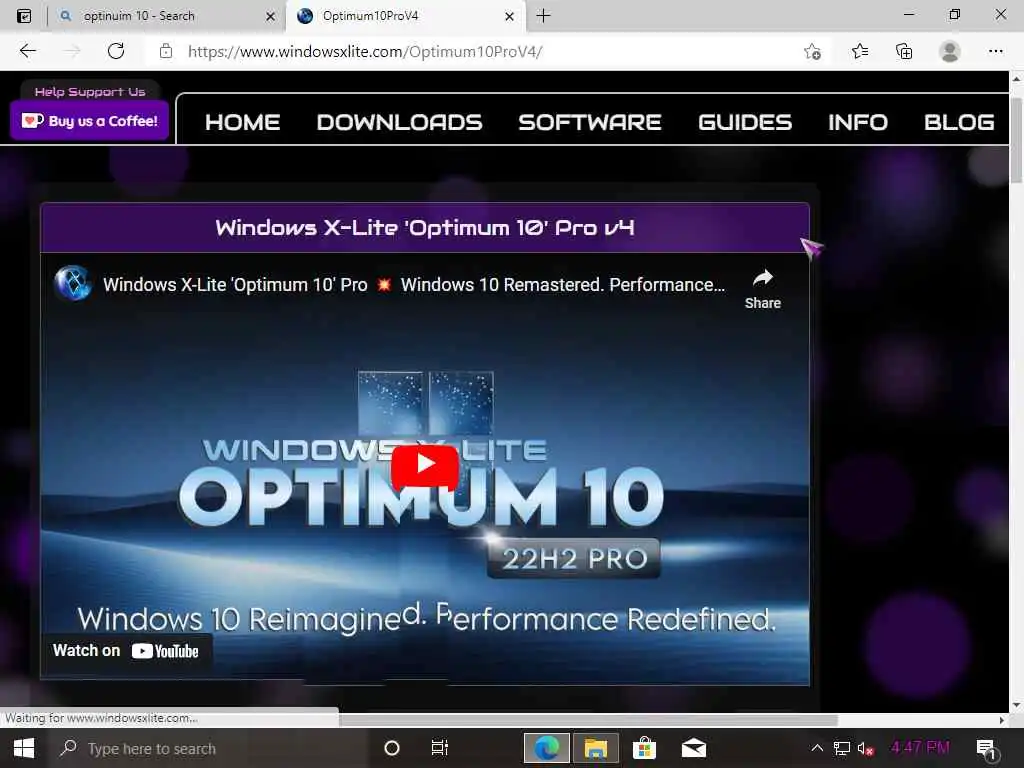1024x768 pixels.
Task: Open the SOFTWARE menu item
Action: (590, 122)
